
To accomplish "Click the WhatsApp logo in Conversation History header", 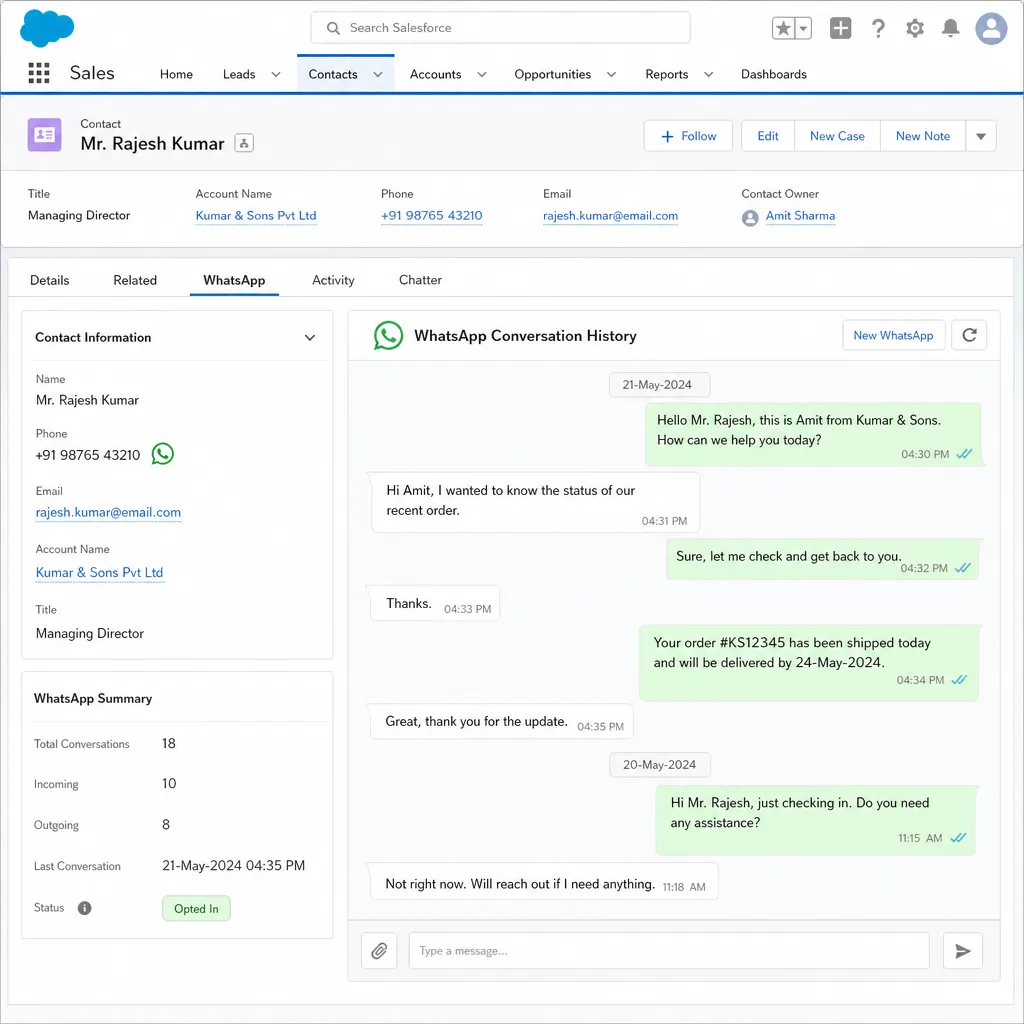I will pos(388,336).
